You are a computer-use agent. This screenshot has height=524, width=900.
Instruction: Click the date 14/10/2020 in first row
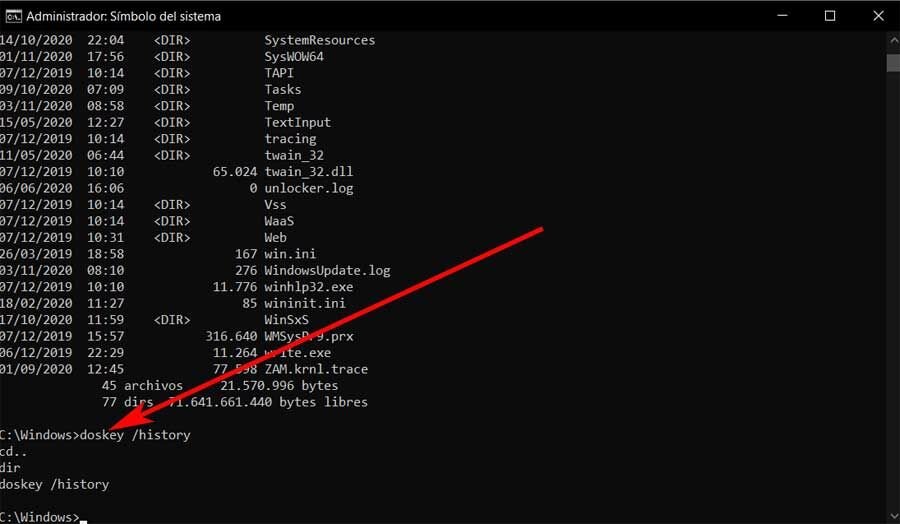coord(36,40)
